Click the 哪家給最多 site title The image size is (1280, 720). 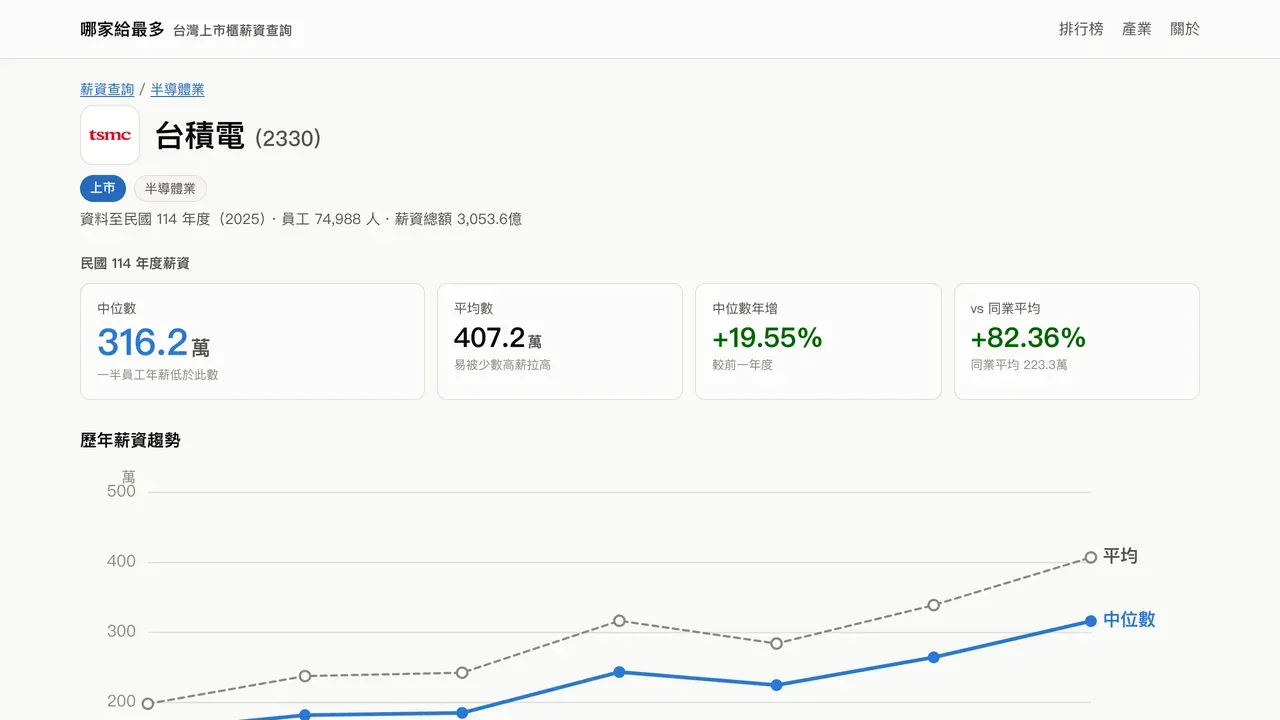click(122, 29)
